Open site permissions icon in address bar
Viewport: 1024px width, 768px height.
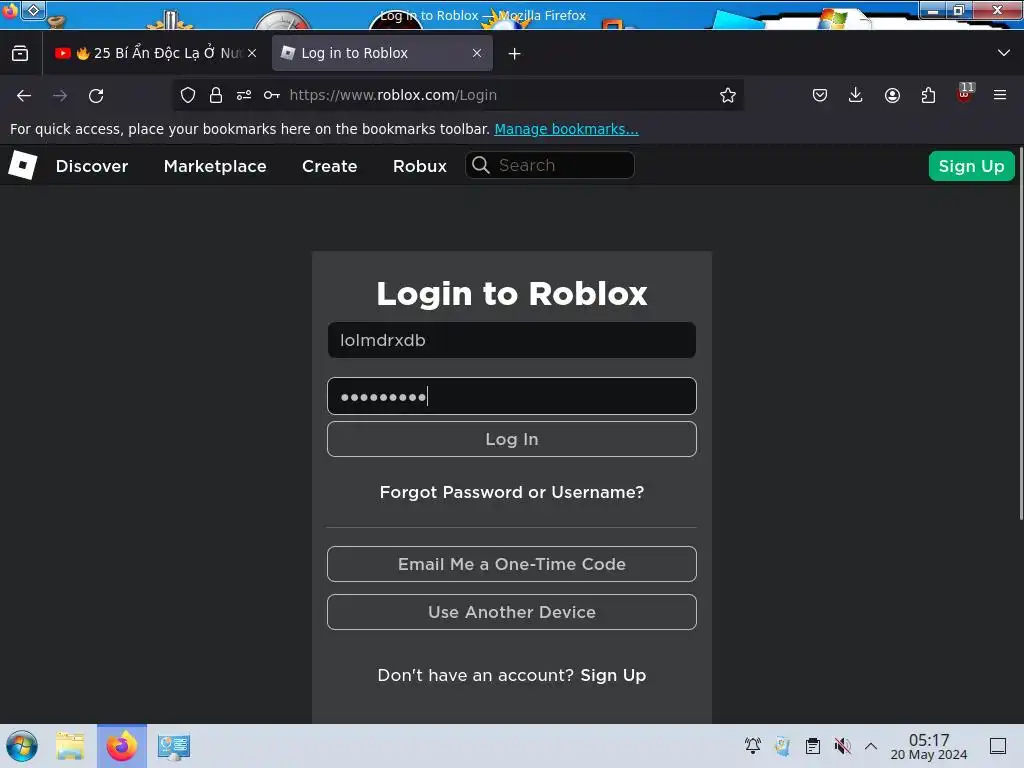[244, 95]
